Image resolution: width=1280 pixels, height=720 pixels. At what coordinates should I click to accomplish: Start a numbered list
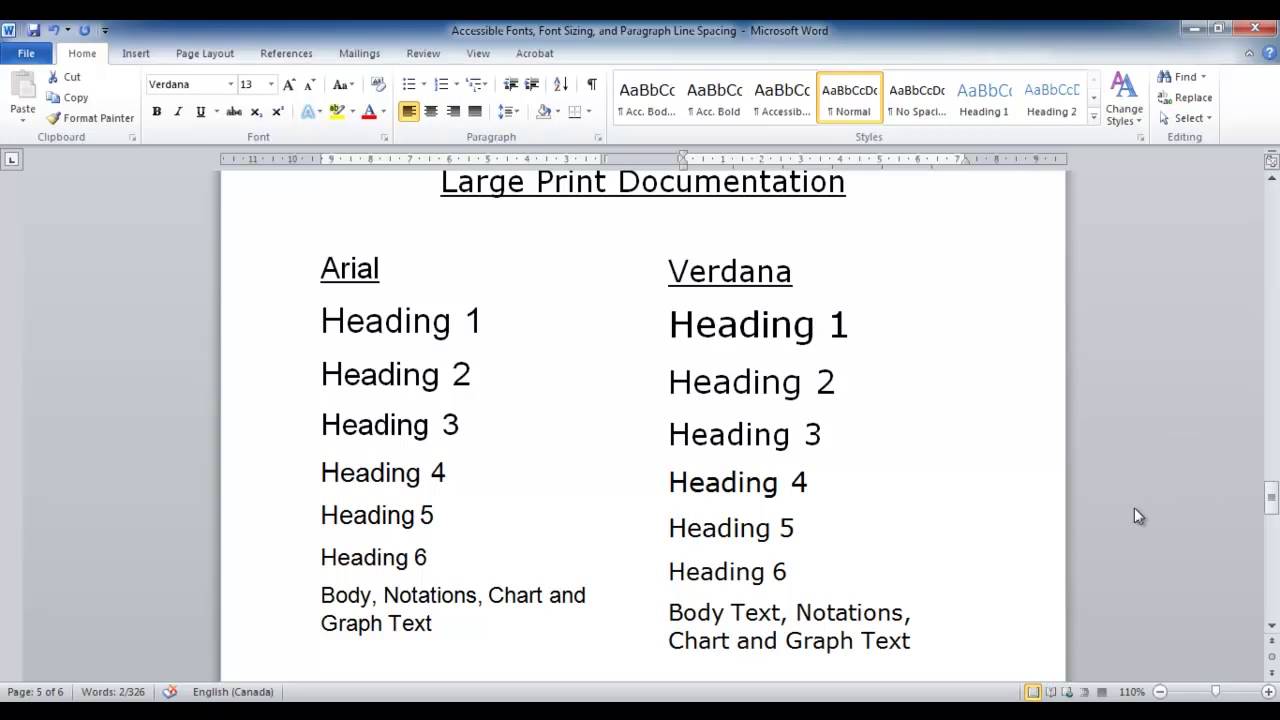point(441,85)
